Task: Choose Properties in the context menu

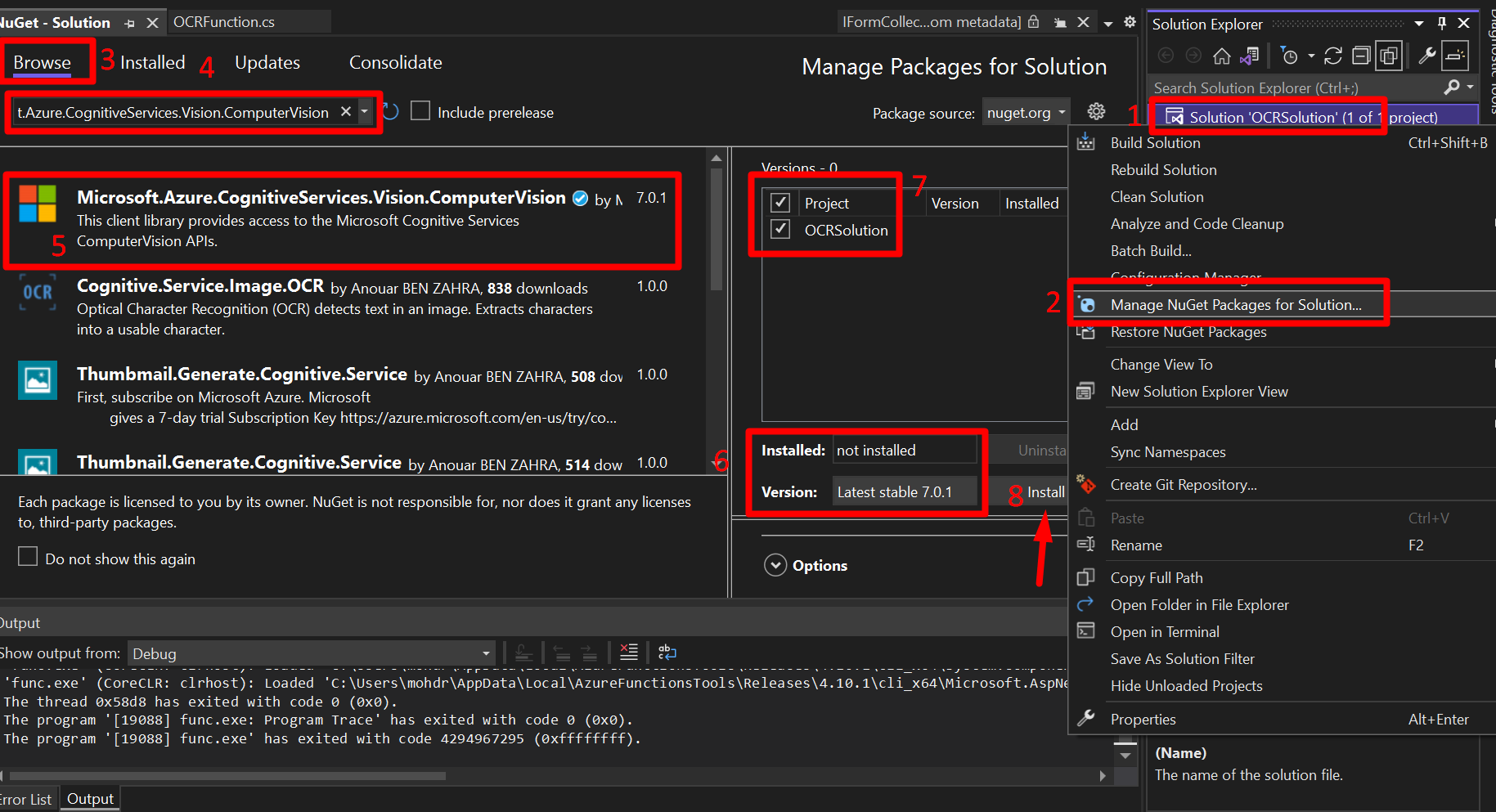Action: point(1143,719)
